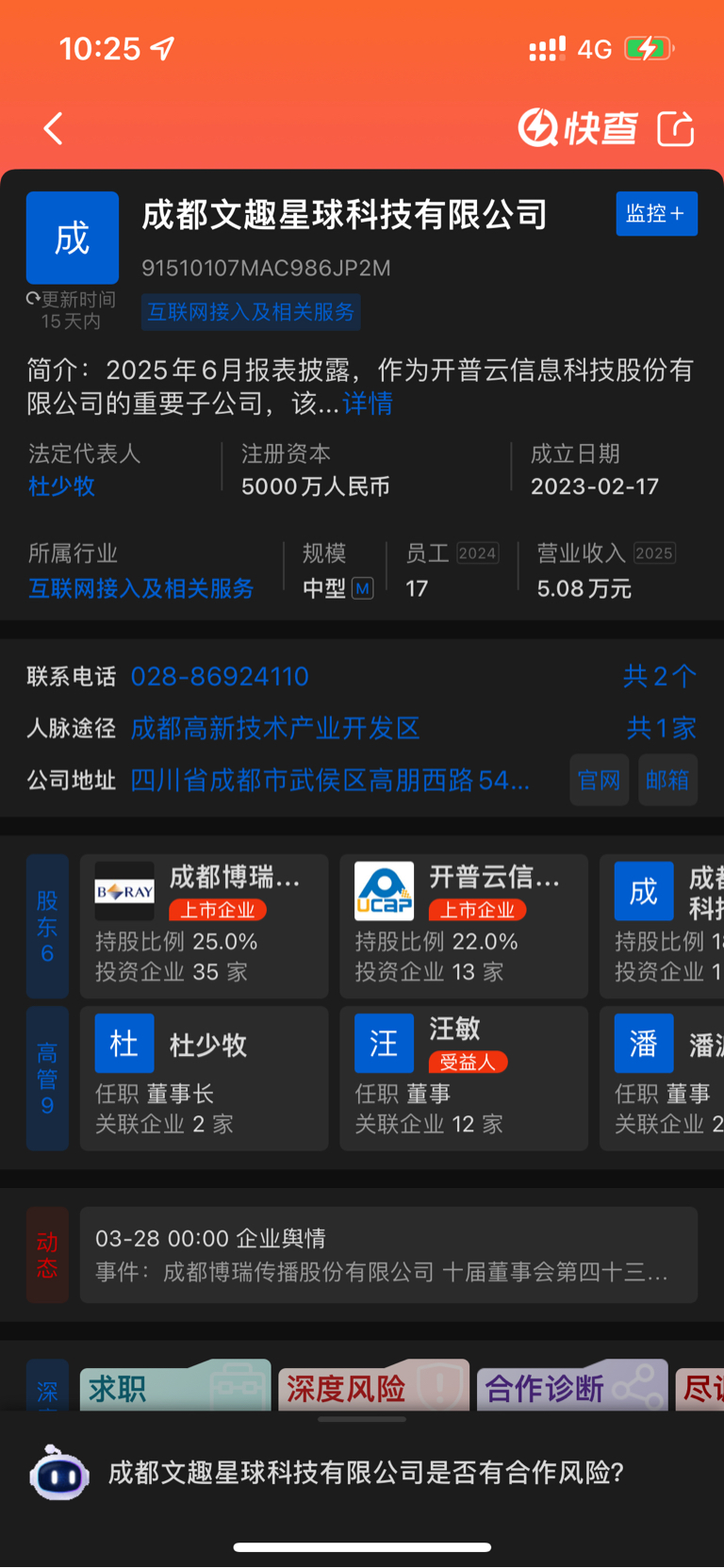Tap 持股比例 25.0% text

point(176,941)
